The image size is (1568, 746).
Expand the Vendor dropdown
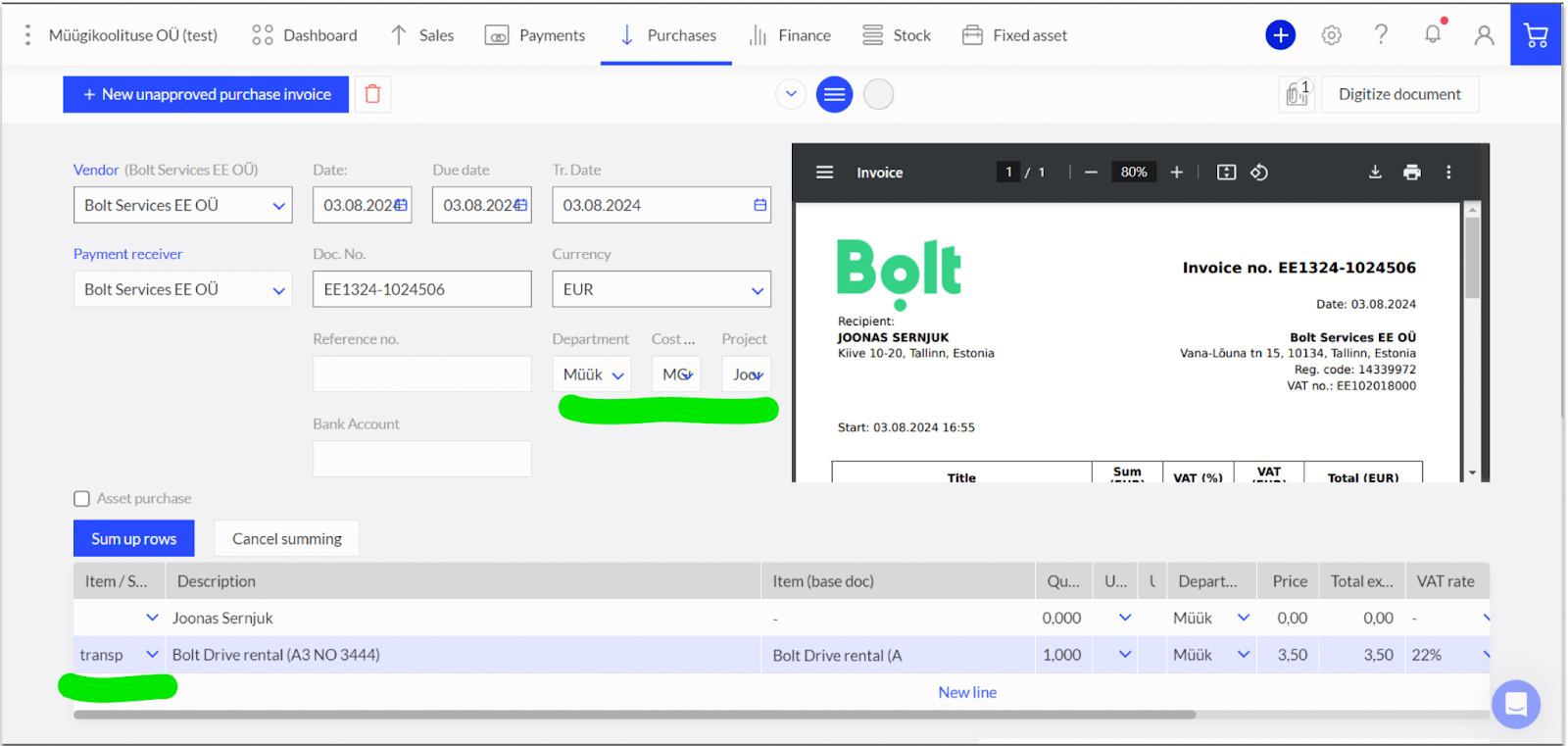[x=278, y=206]
